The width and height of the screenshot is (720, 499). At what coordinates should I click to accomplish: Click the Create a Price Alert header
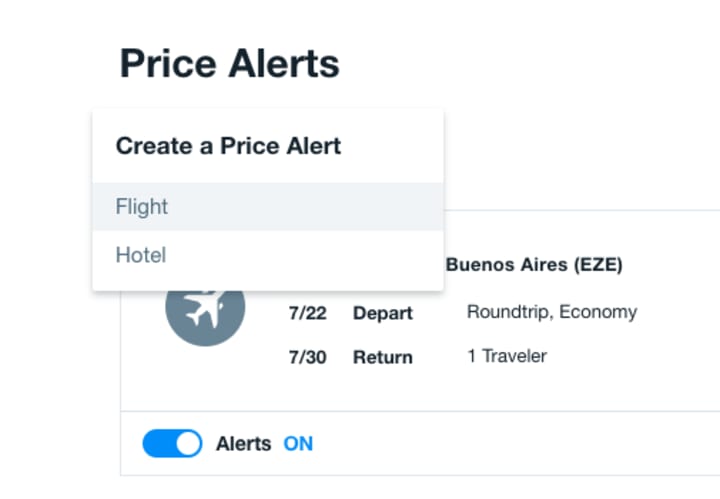228,146
